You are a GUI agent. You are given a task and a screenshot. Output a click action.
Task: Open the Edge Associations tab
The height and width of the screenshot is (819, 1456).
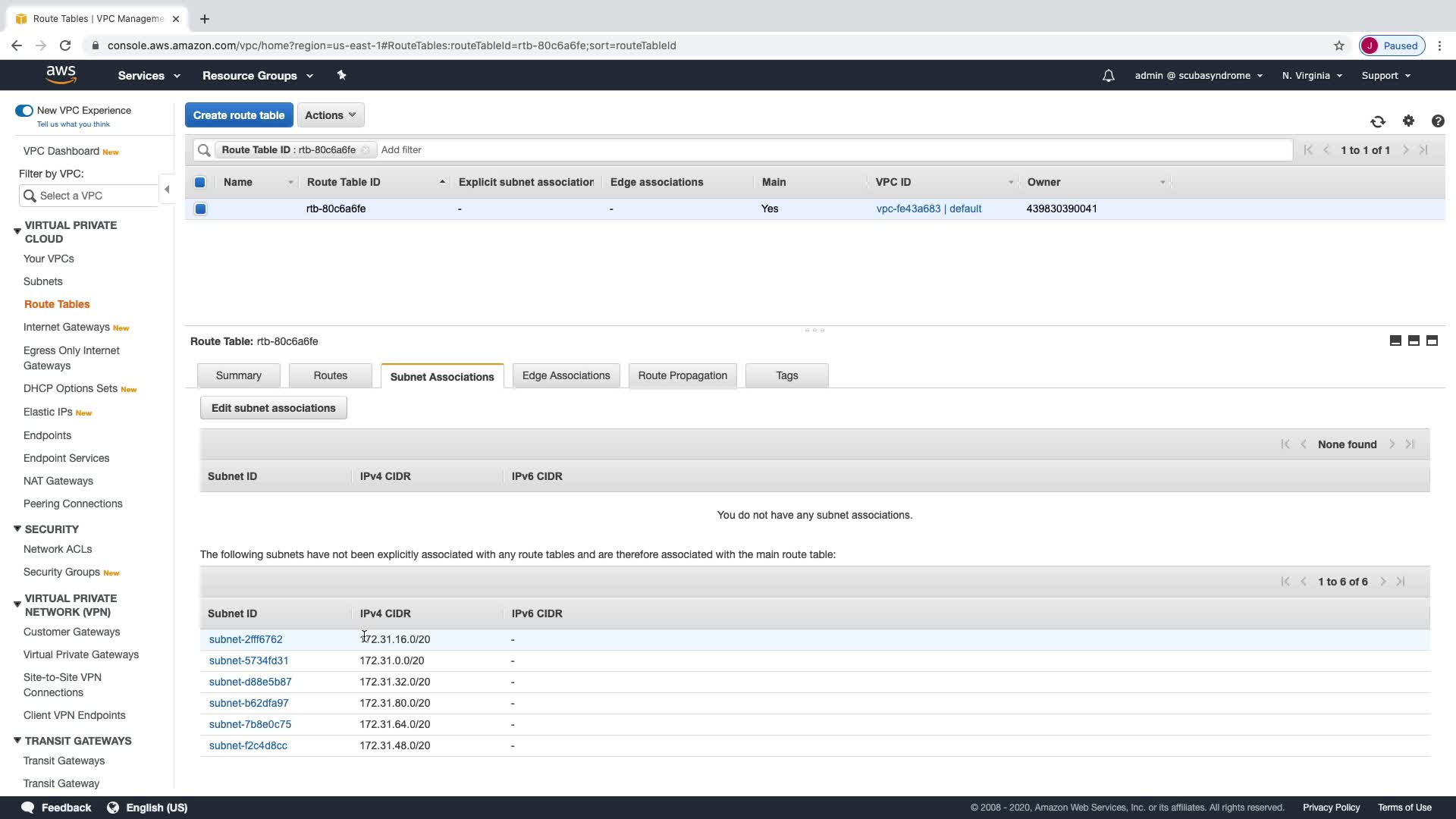[566, 375]
